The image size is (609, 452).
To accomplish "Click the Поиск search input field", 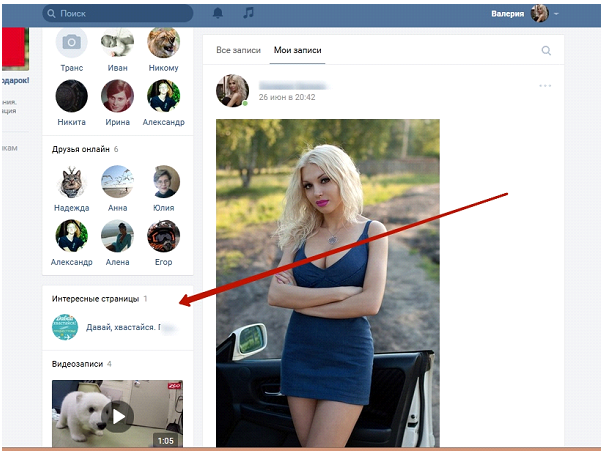I will click(120, 14).
